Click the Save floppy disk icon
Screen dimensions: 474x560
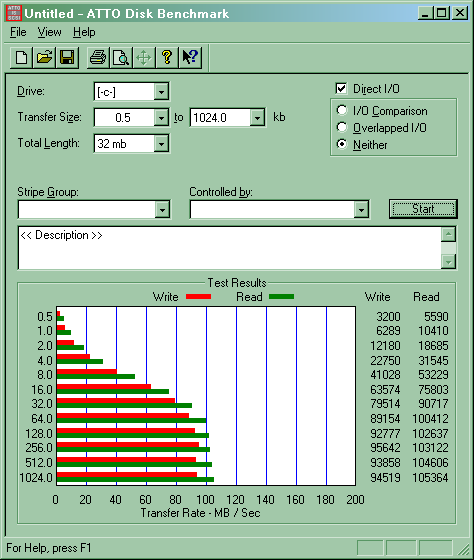coord(67,58)
